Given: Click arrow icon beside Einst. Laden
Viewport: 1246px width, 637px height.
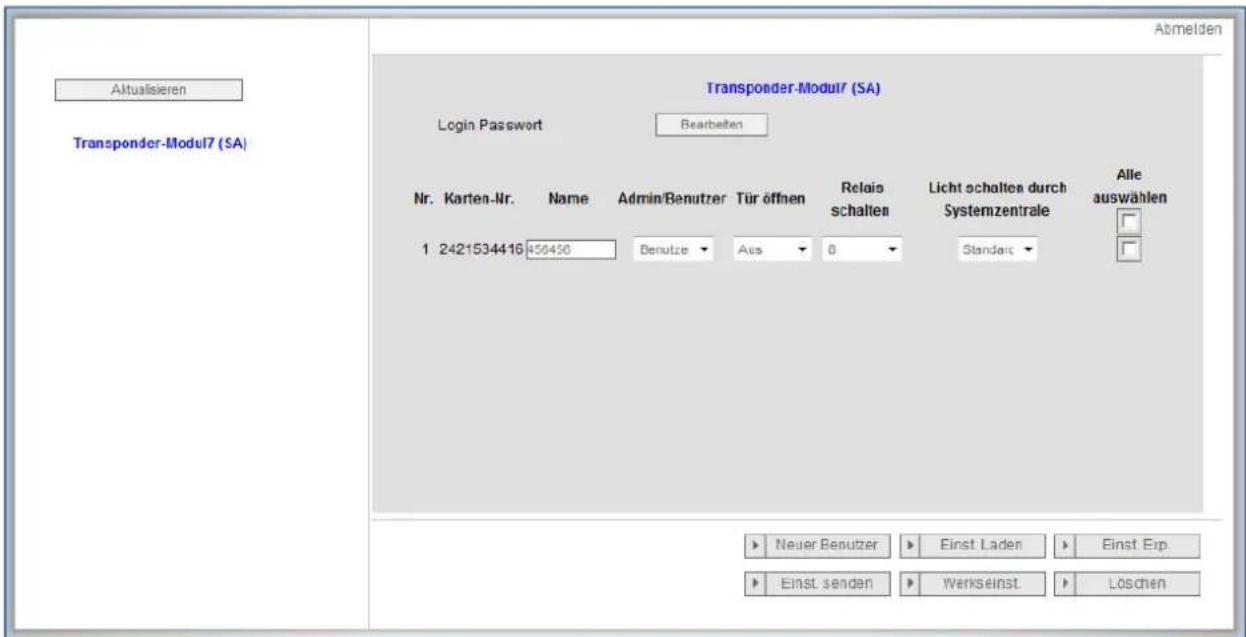Looking at the screenshot, I should click(x=911, y=545).
